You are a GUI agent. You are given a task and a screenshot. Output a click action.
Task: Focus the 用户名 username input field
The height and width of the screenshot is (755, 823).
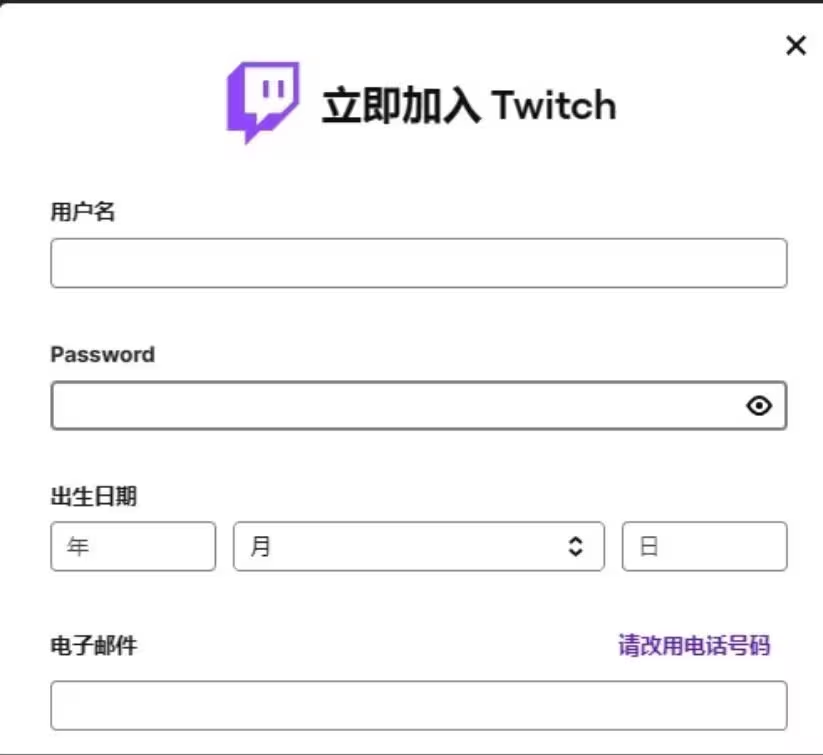(x=419, y=263)
